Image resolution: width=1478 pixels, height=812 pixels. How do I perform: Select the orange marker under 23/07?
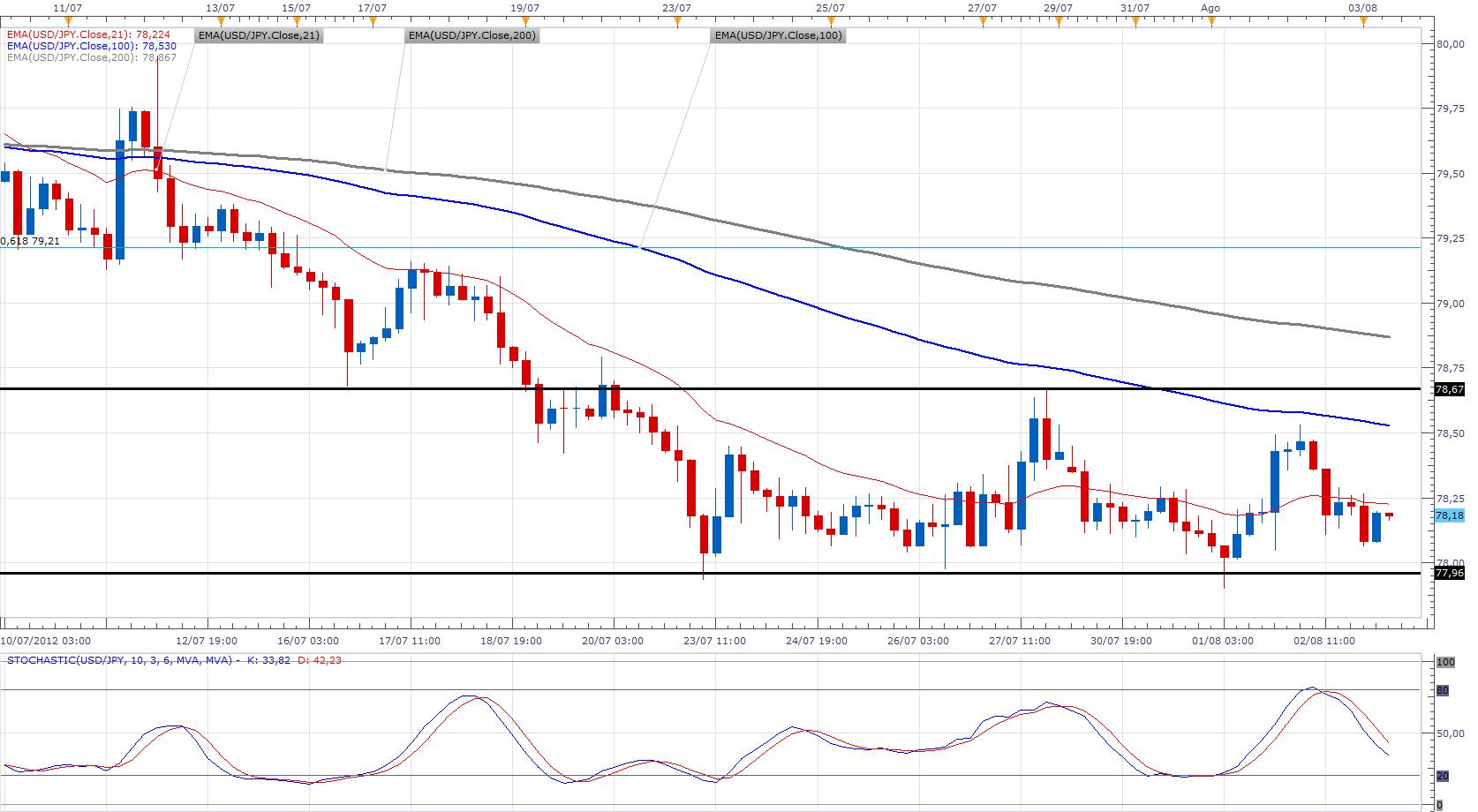click(x=677, y=20)
